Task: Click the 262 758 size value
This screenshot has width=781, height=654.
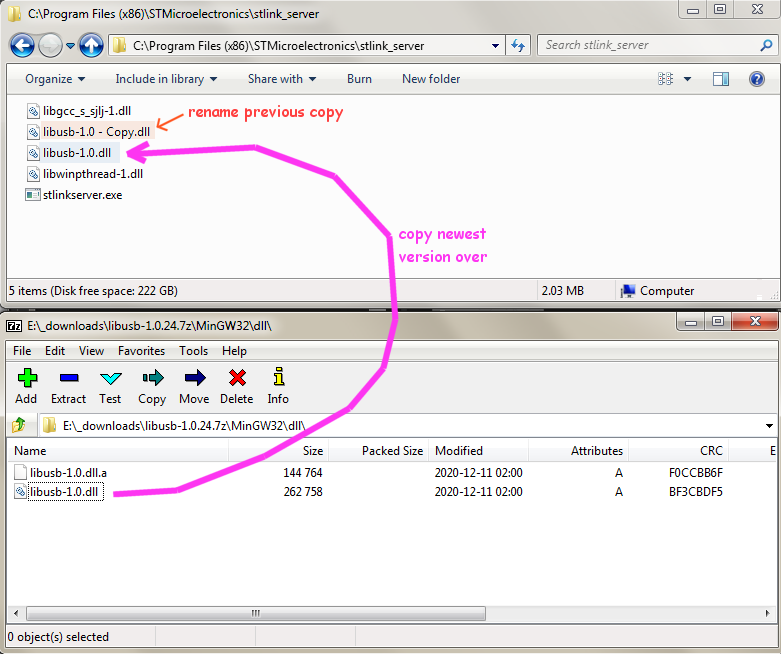Action: [x=303, y=492]
